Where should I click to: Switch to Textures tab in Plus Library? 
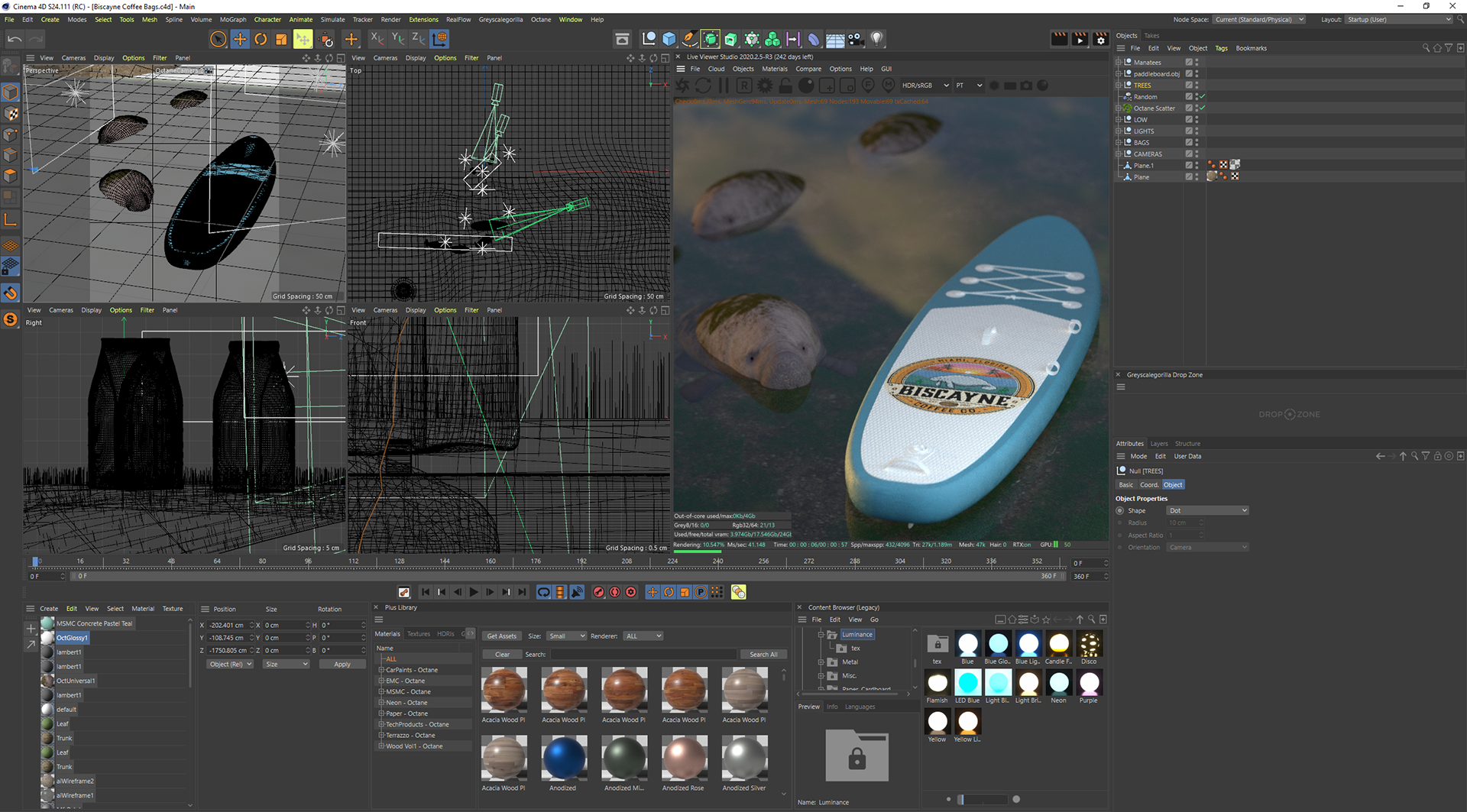418,634
